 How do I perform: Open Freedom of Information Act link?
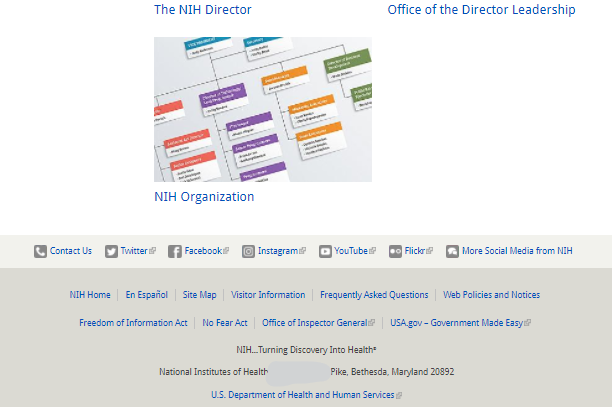pos(133,323)
